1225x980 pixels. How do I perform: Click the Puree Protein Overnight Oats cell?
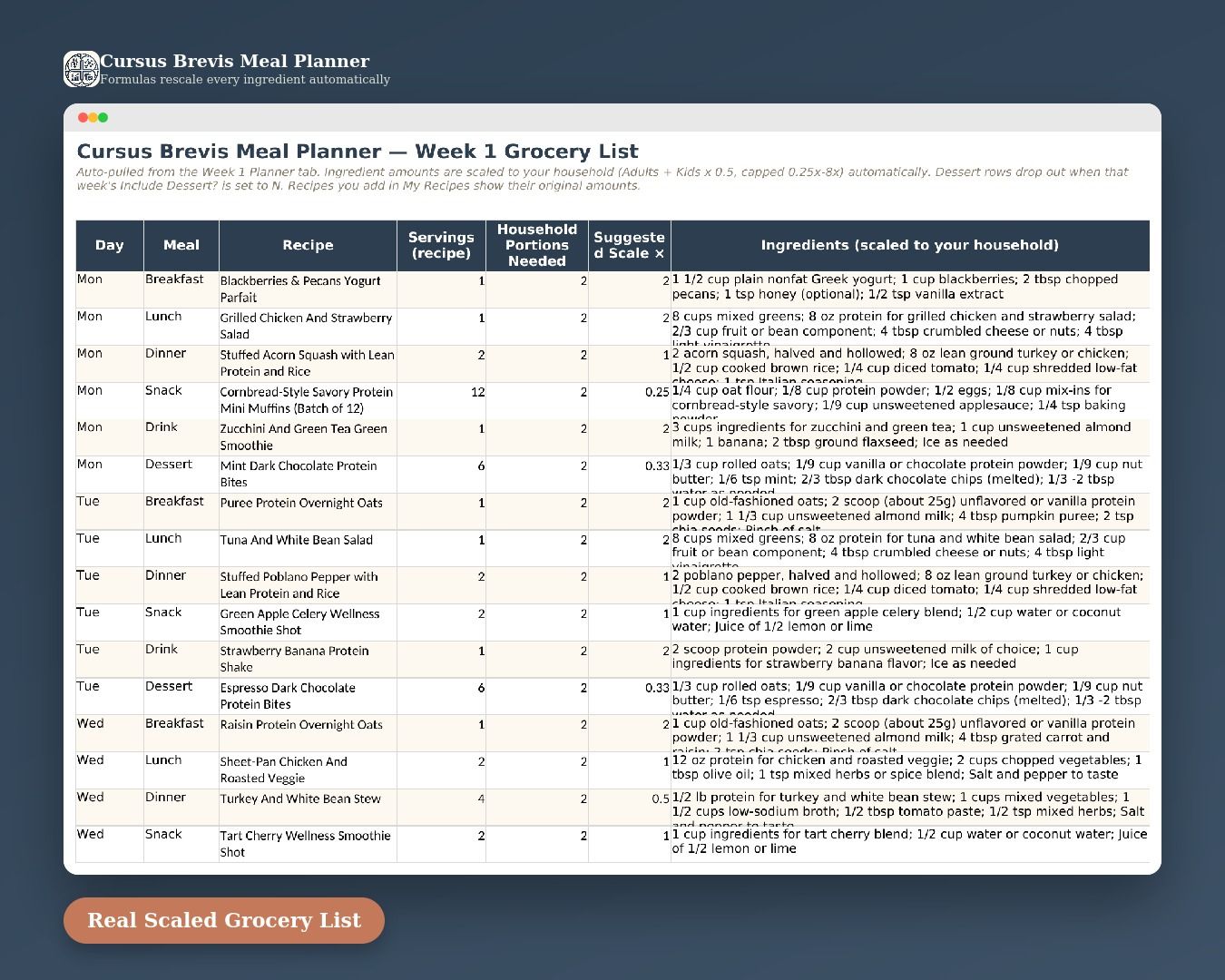(x=308, y=512)
